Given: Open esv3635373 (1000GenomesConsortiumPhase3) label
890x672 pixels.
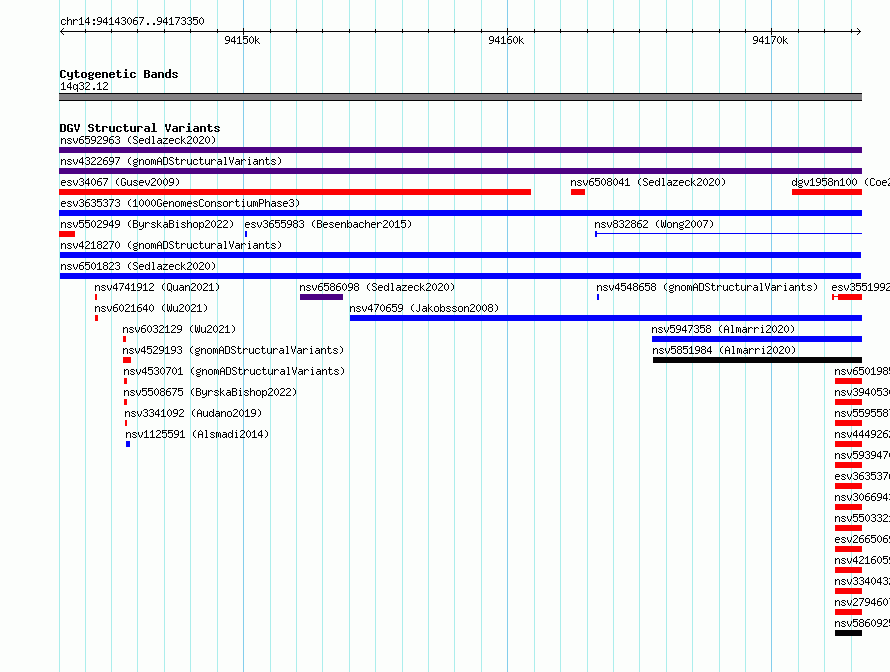Looking at the screenshot, I should pos(180,203).
